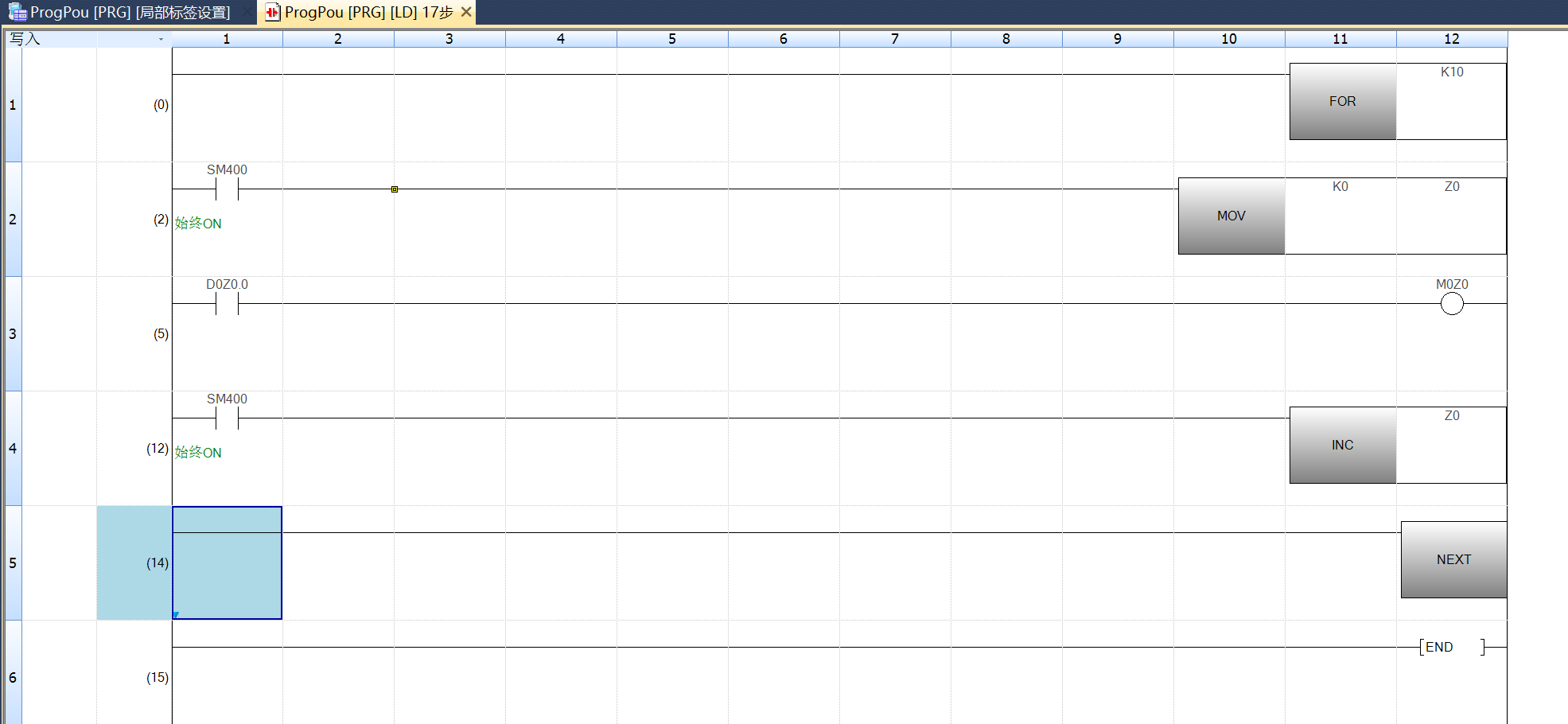The height and width of the screenshot is (724, 1568).
Task: Click the Z0 destination operand of MOV
Action: pyautogui.click(x=1451, y=187)
